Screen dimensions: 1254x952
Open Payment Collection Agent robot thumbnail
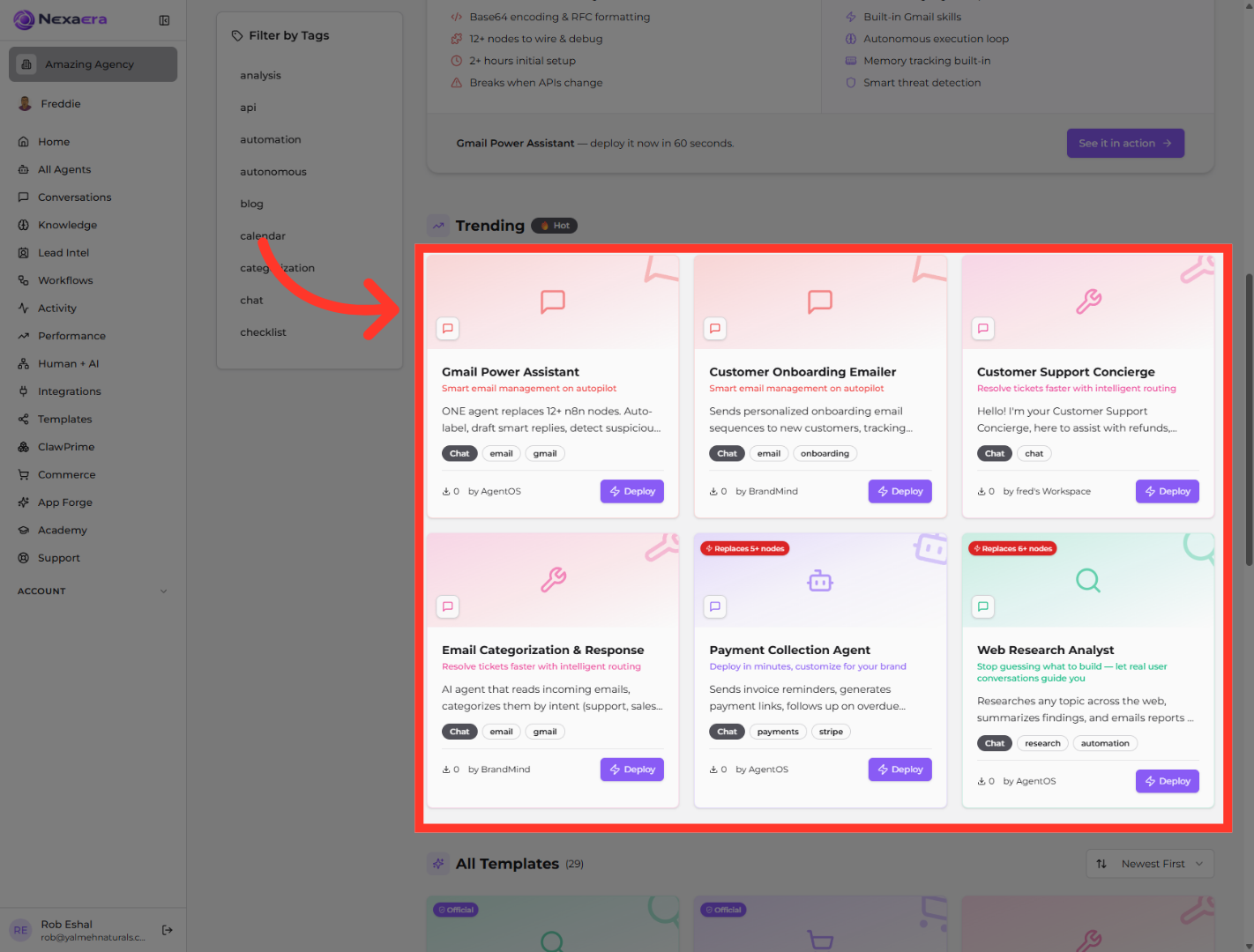[820, 581]
